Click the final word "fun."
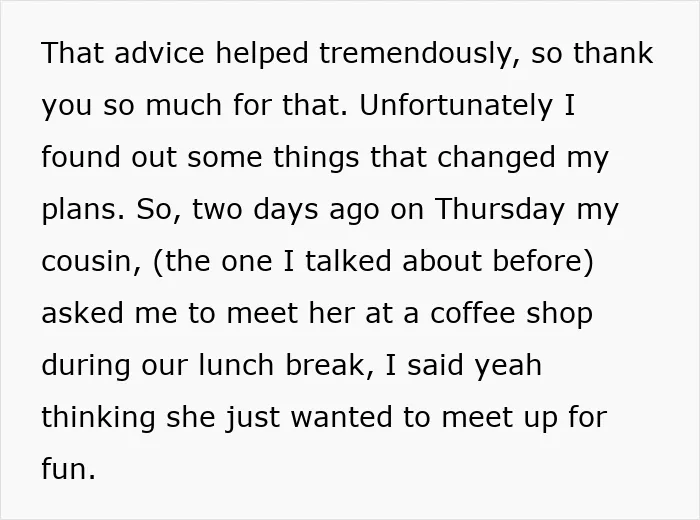 (68, 469)
